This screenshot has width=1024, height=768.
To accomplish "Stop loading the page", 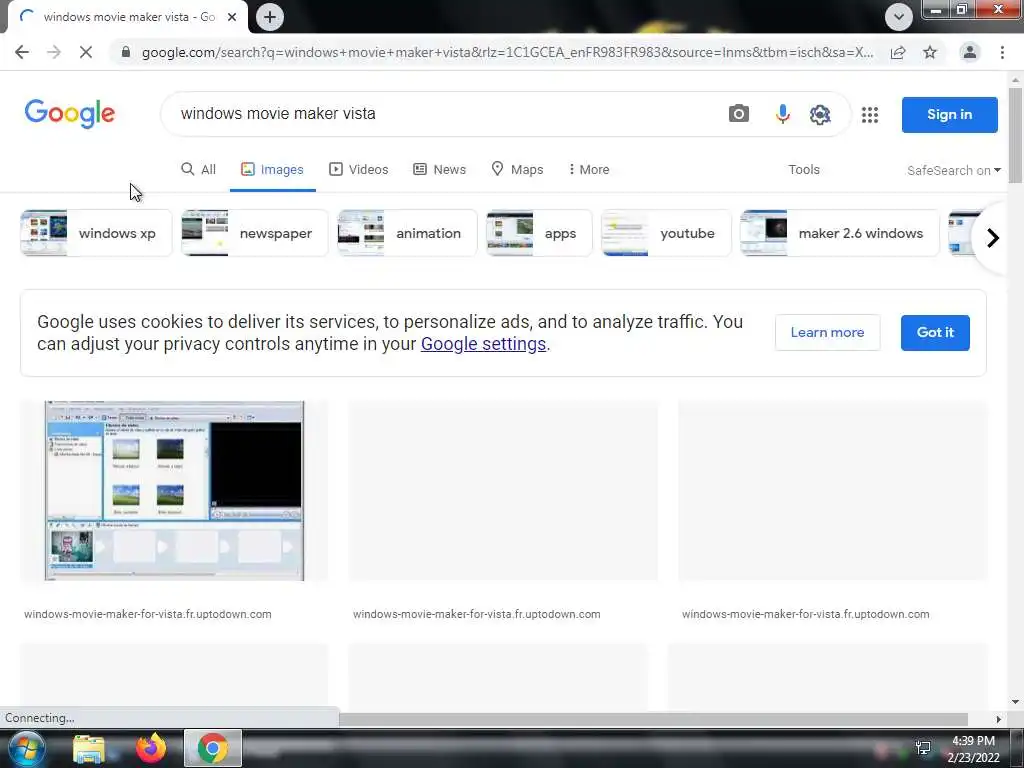I will point(86,52).
